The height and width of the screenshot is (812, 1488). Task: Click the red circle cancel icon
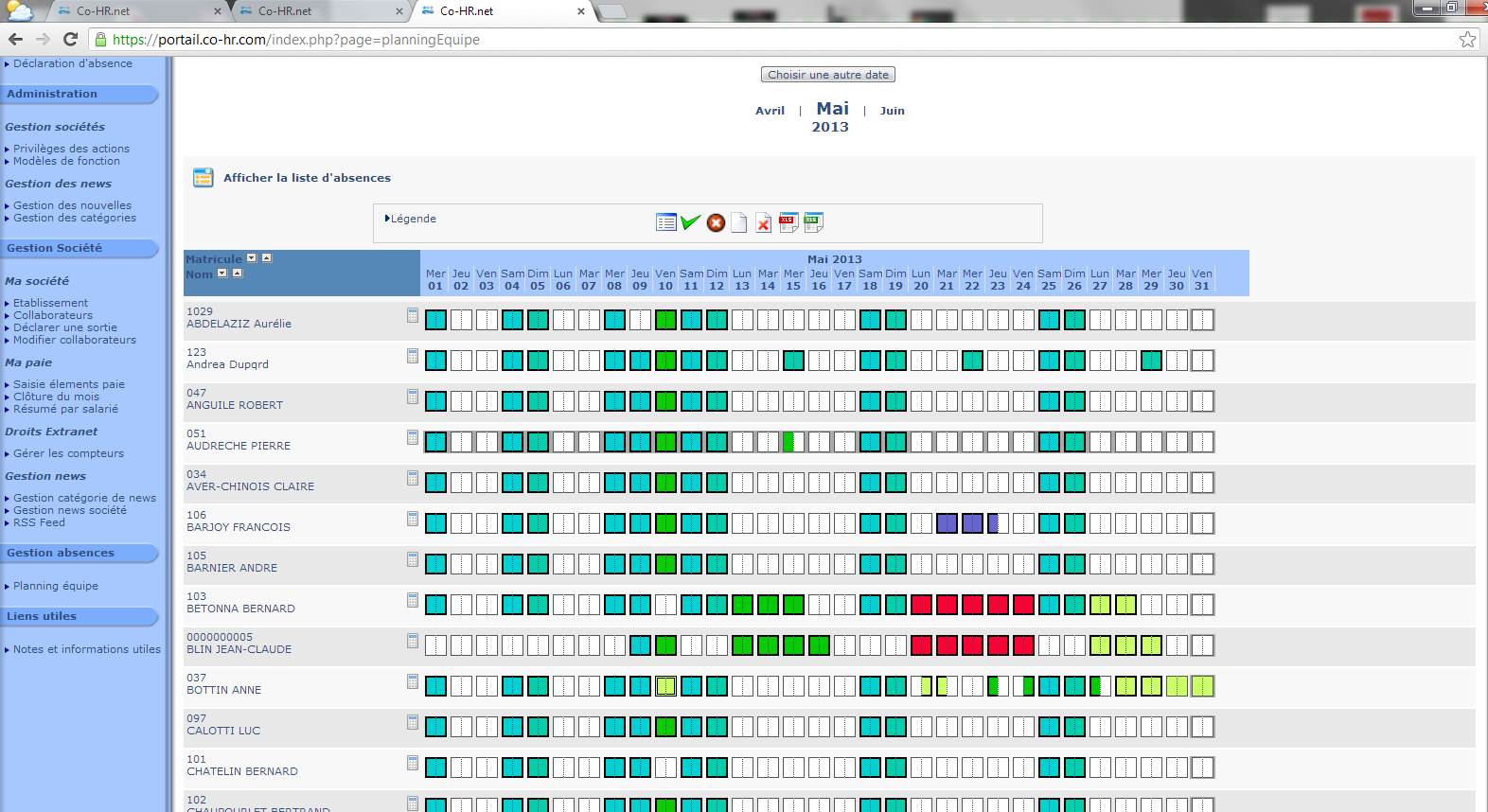pyautogui.click(x=716, y=222)
